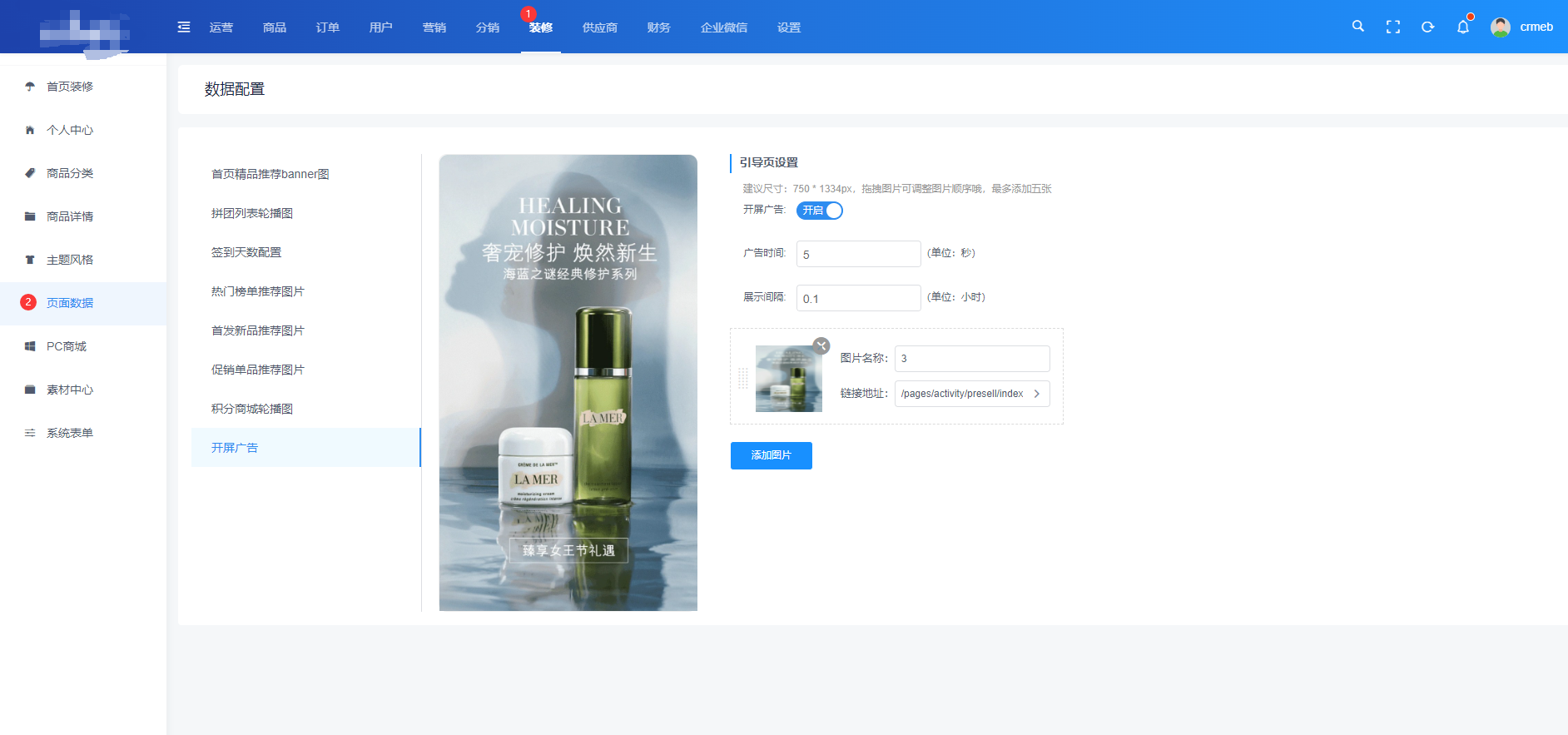The image size is (1568, 735).
Task: Open the 分销 top menu
Action: click(x=488, y=27)
